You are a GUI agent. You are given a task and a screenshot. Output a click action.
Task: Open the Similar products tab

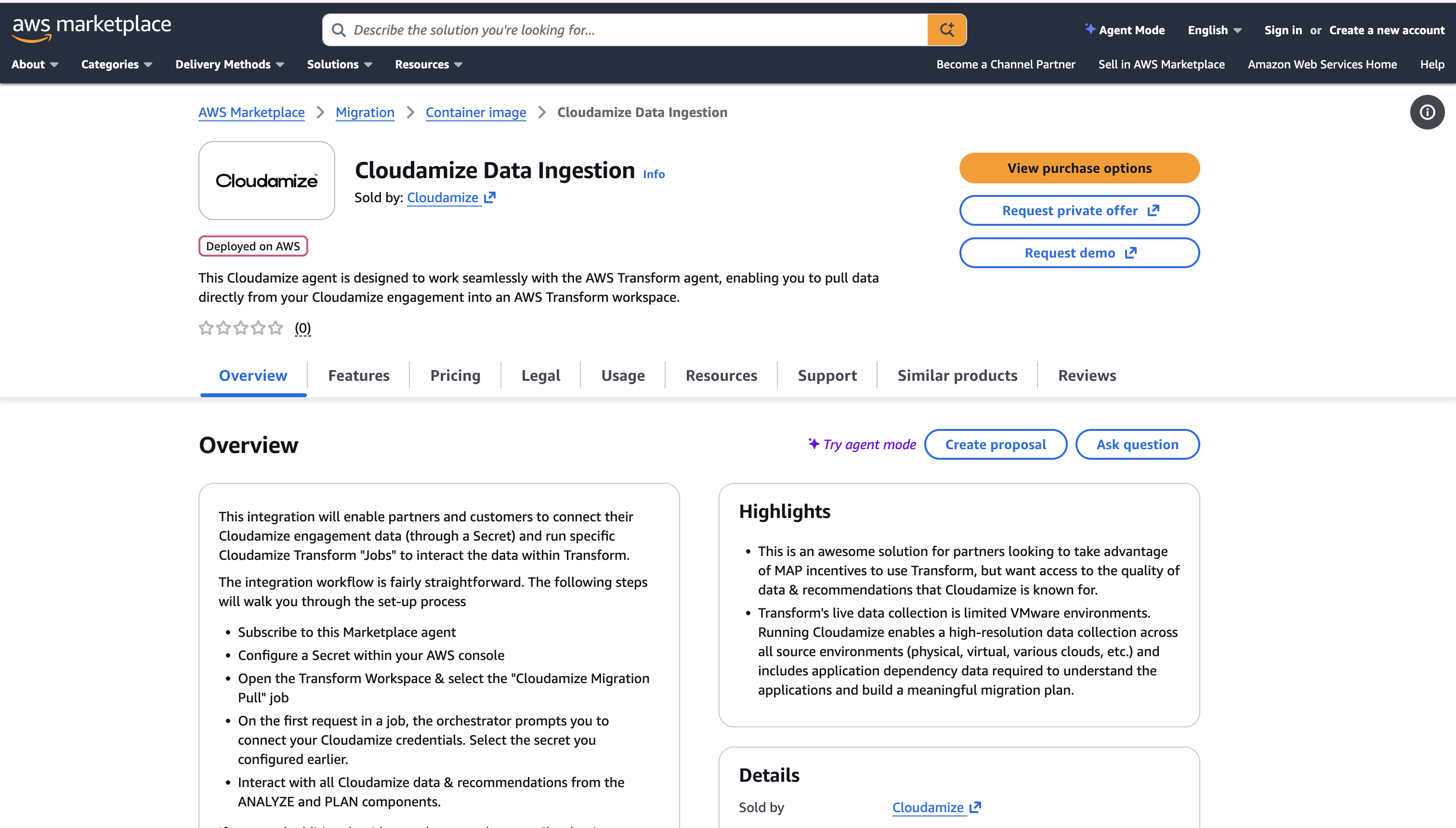(957, 375)
